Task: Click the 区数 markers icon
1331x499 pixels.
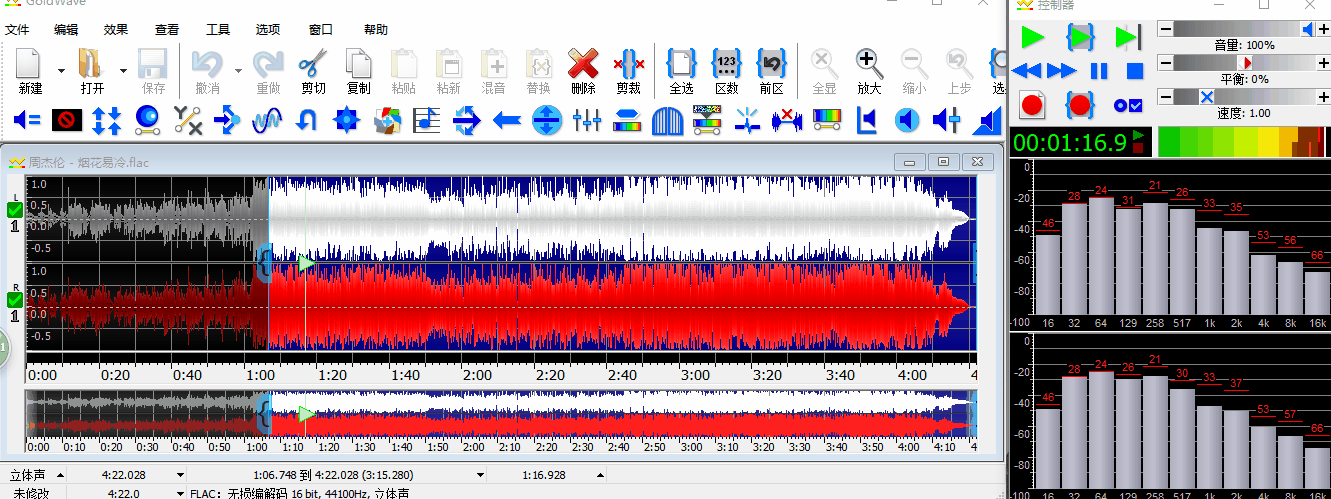Action: pos(727,72)
